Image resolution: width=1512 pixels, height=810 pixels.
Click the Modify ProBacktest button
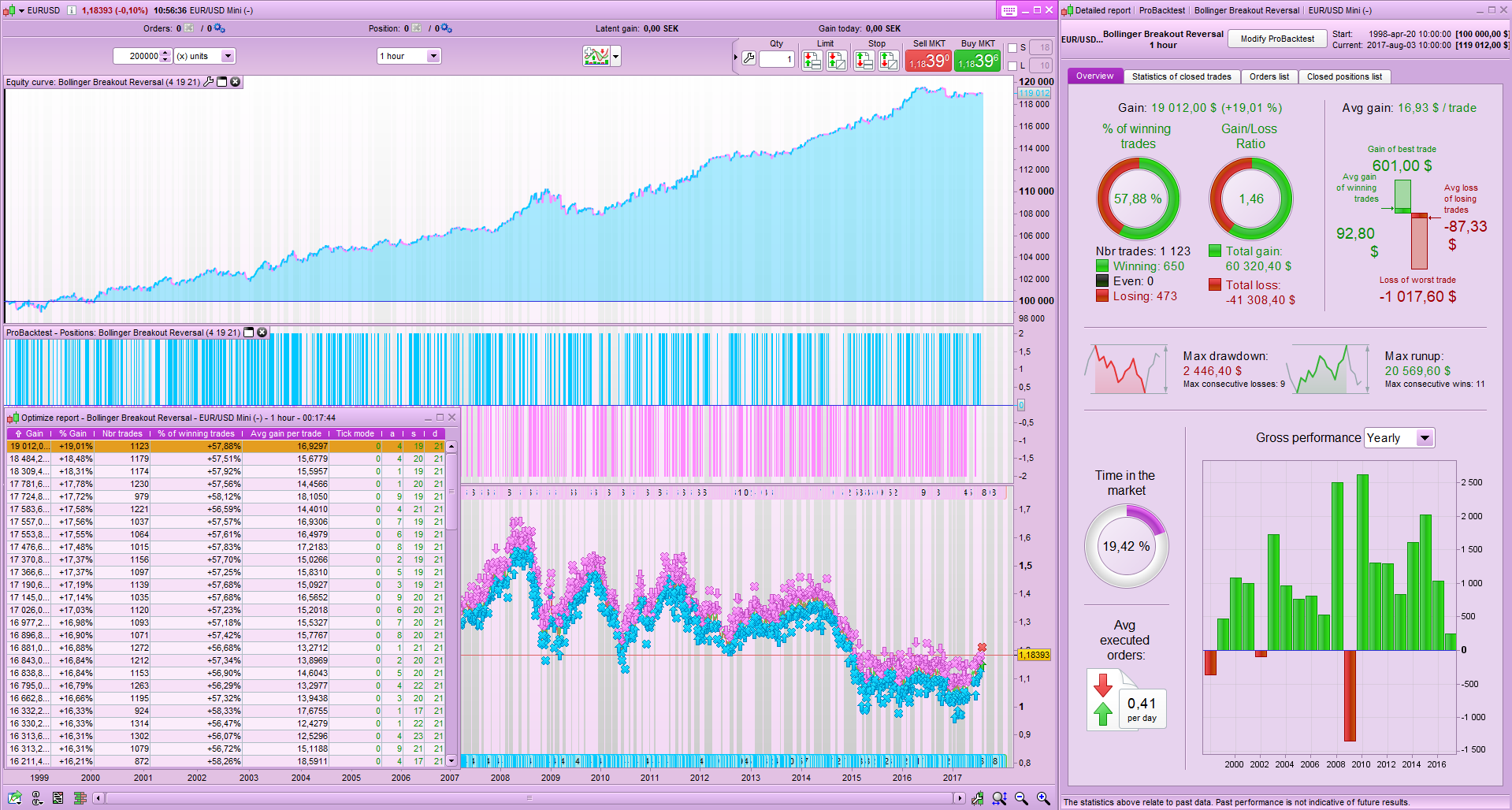[1276, 39]
